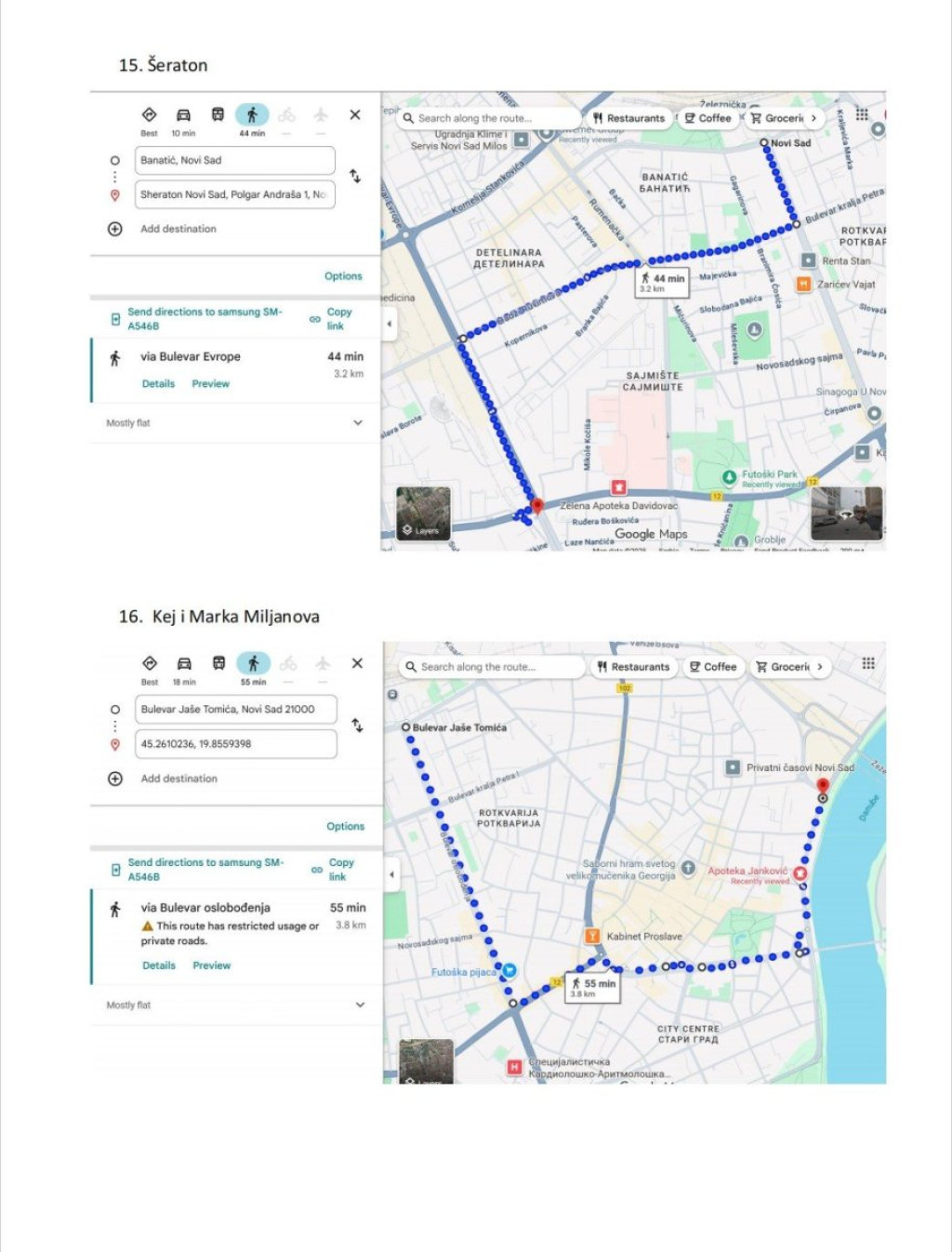Swap start and destination for Banatić route
952x1252 pixels.
[x=355, y=176]
